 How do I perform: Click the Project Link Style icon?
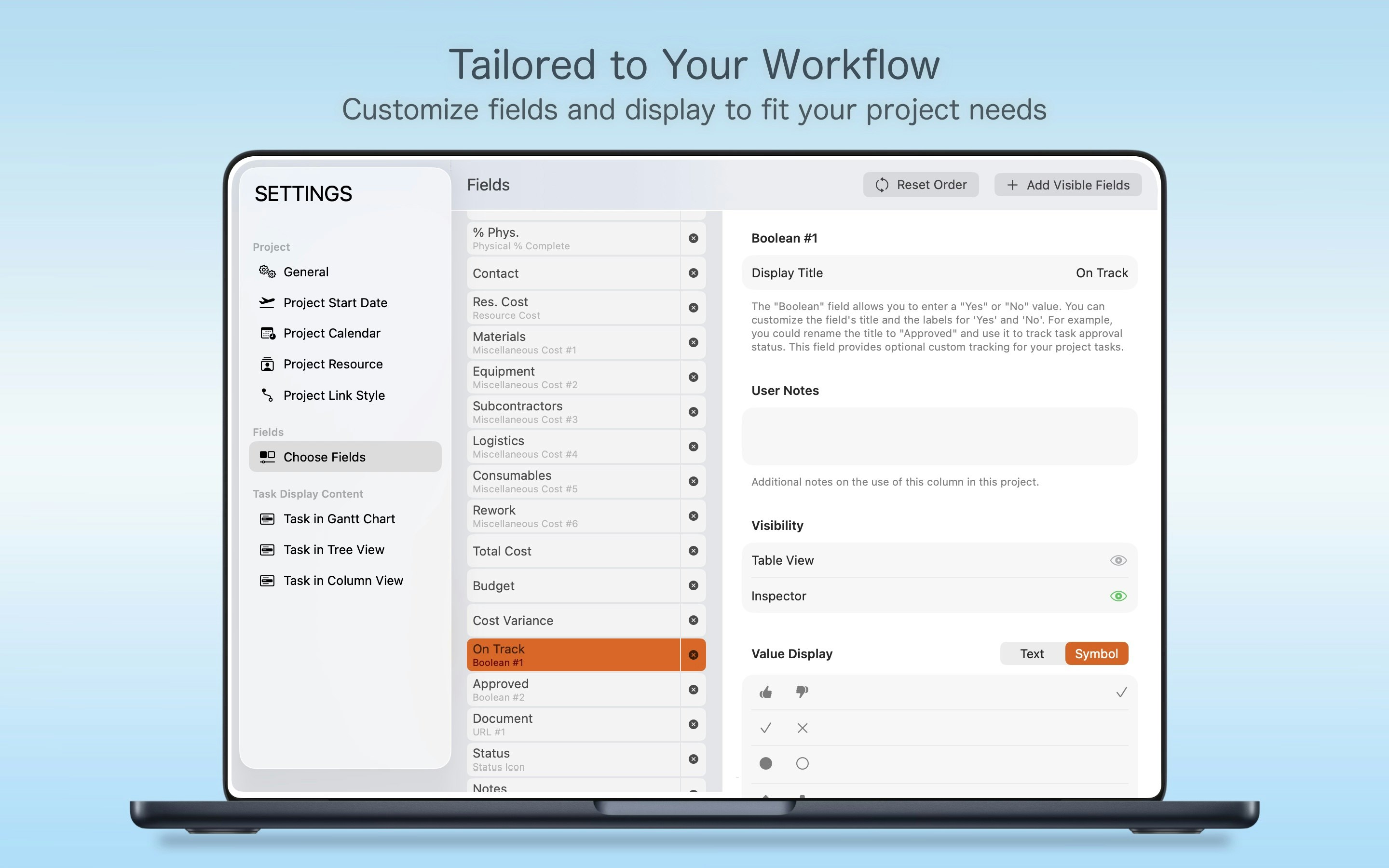pyautogui.click(x=267, y=395)
